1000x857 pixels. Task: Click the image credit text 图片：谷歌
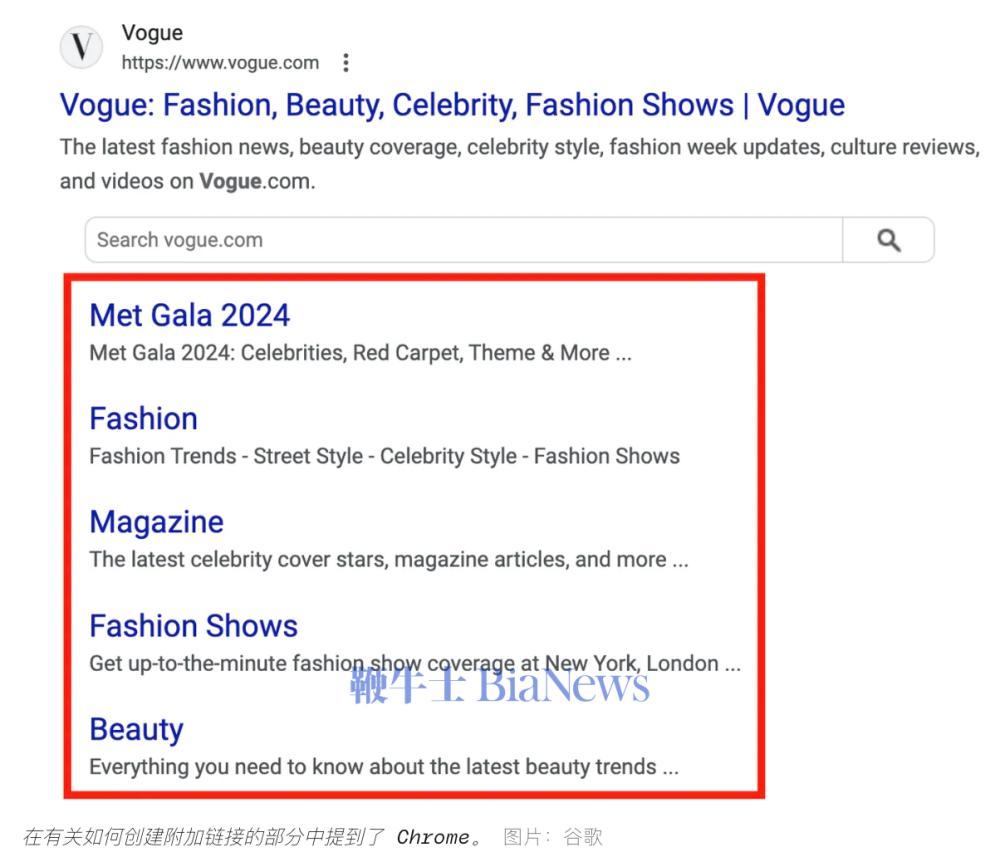tap(553, 837)
